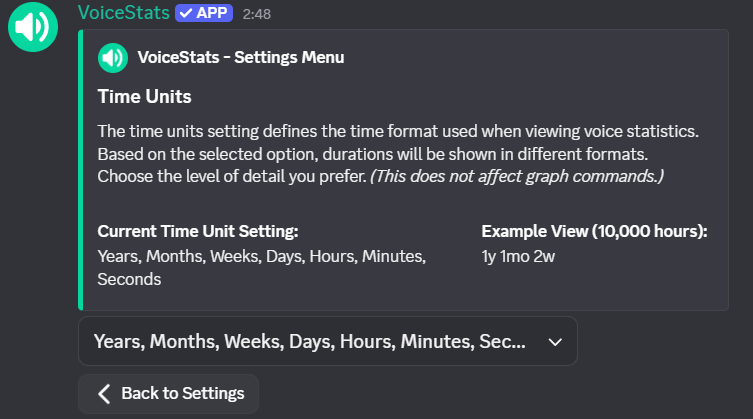Click the dropdown chevron arrow
The image size is (753, 419).
click(x=556, y=342)
